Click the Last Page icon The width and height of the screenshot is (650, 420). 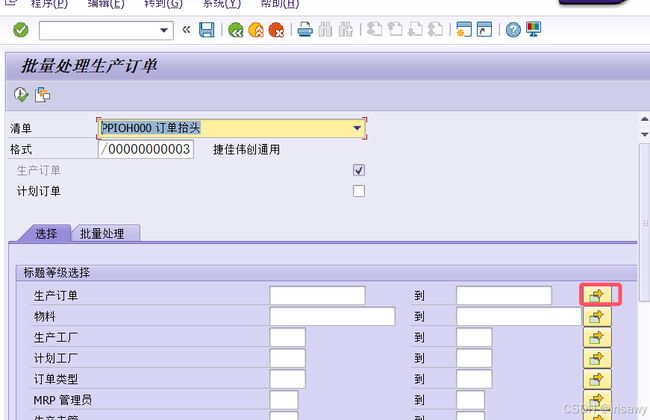(x=435, y=30)
